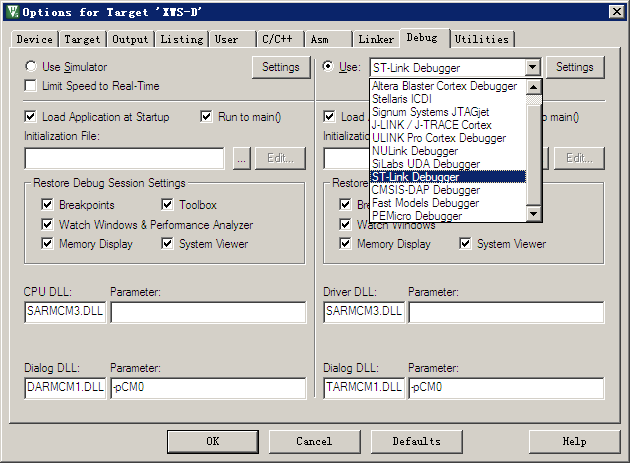Viewport: 630px width, 463px height.
Task: Click hardware Dialog DLL parameter -pCM0 field
Action: tap(506, 388)
